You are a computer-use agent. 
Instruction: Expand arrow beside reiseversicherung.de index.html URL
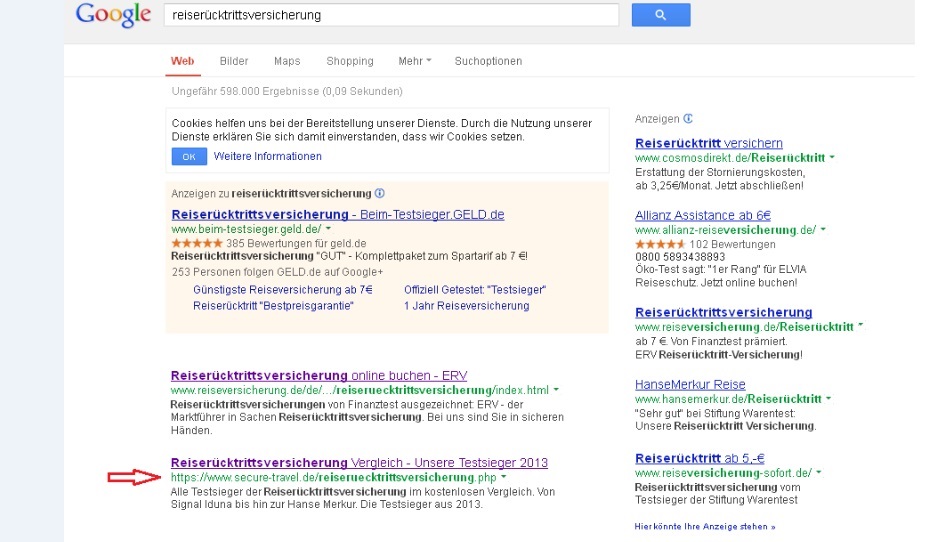click(556, 390)
